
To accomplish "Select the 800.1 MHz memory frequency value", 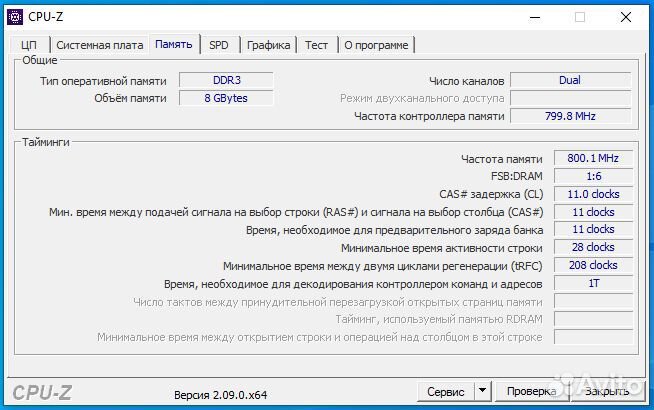I will [x=593, y=158].
